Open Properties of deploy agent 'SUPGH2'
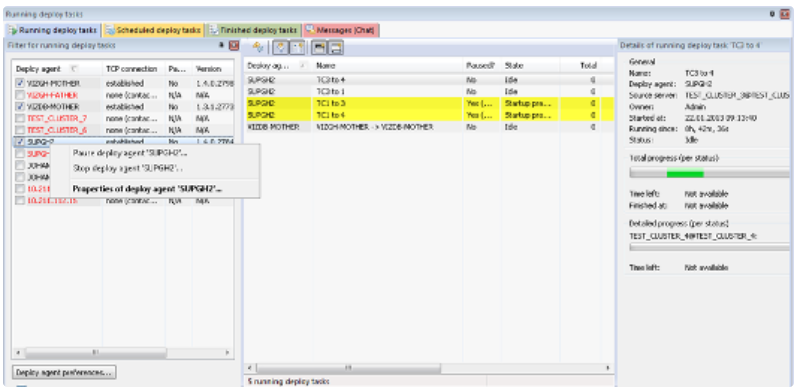Image resolution: width=803 pixels, height=392 pixels. (x=147, y=189)
